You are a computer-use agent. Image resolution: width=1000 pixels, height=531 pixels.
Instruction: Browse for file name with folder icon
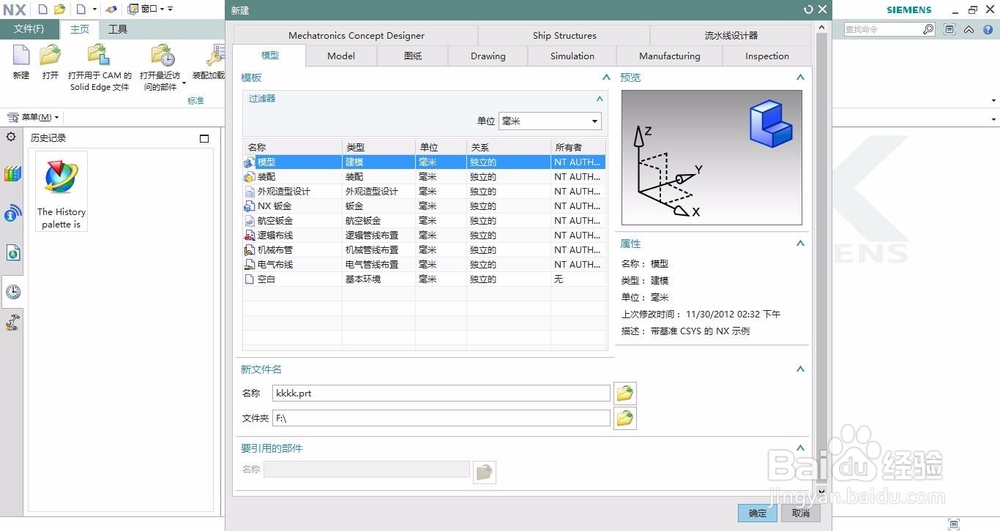coord(625,393)
